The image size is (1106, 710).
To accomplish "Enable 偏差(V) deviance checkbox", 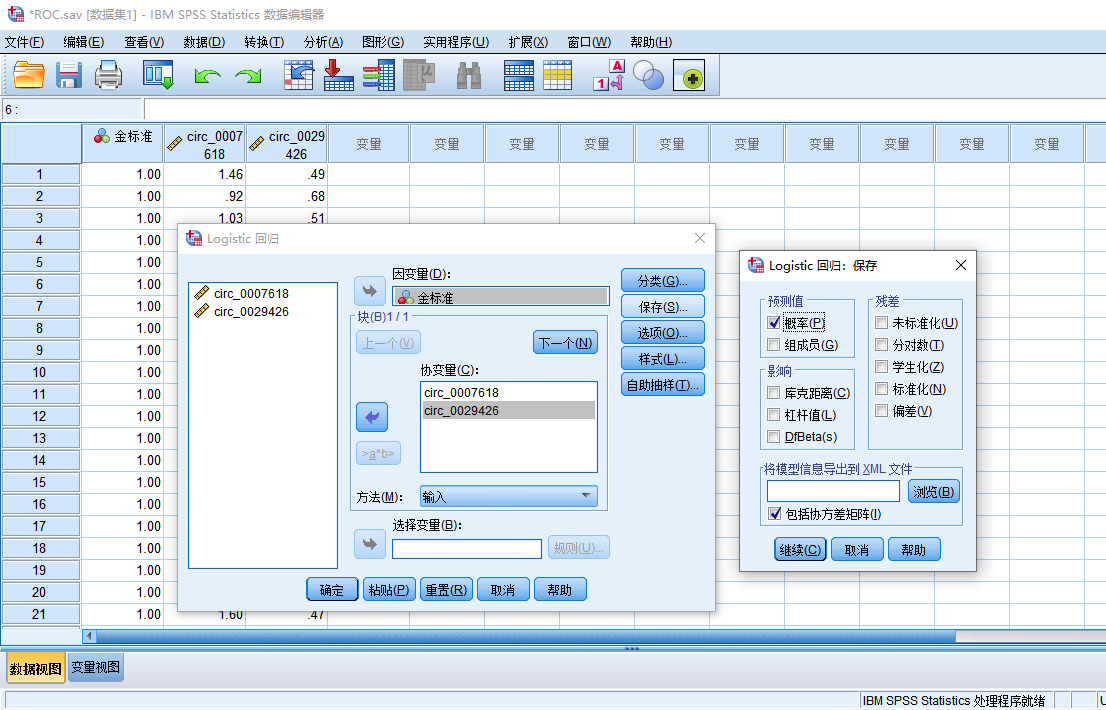I will click(x=882, y=410).
